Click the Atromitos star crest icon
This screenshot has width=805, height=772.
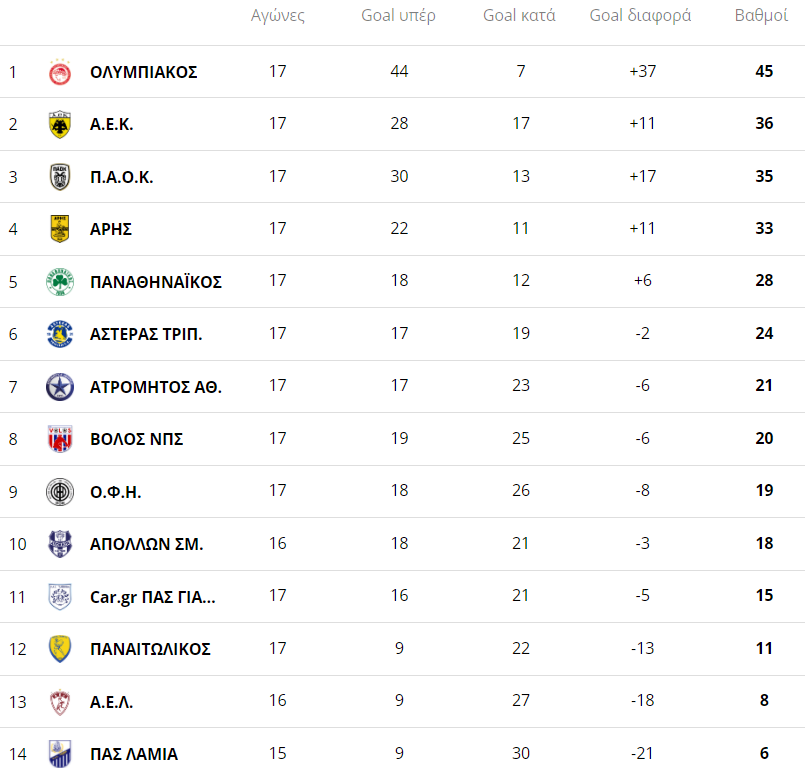(x=60, y=386)
